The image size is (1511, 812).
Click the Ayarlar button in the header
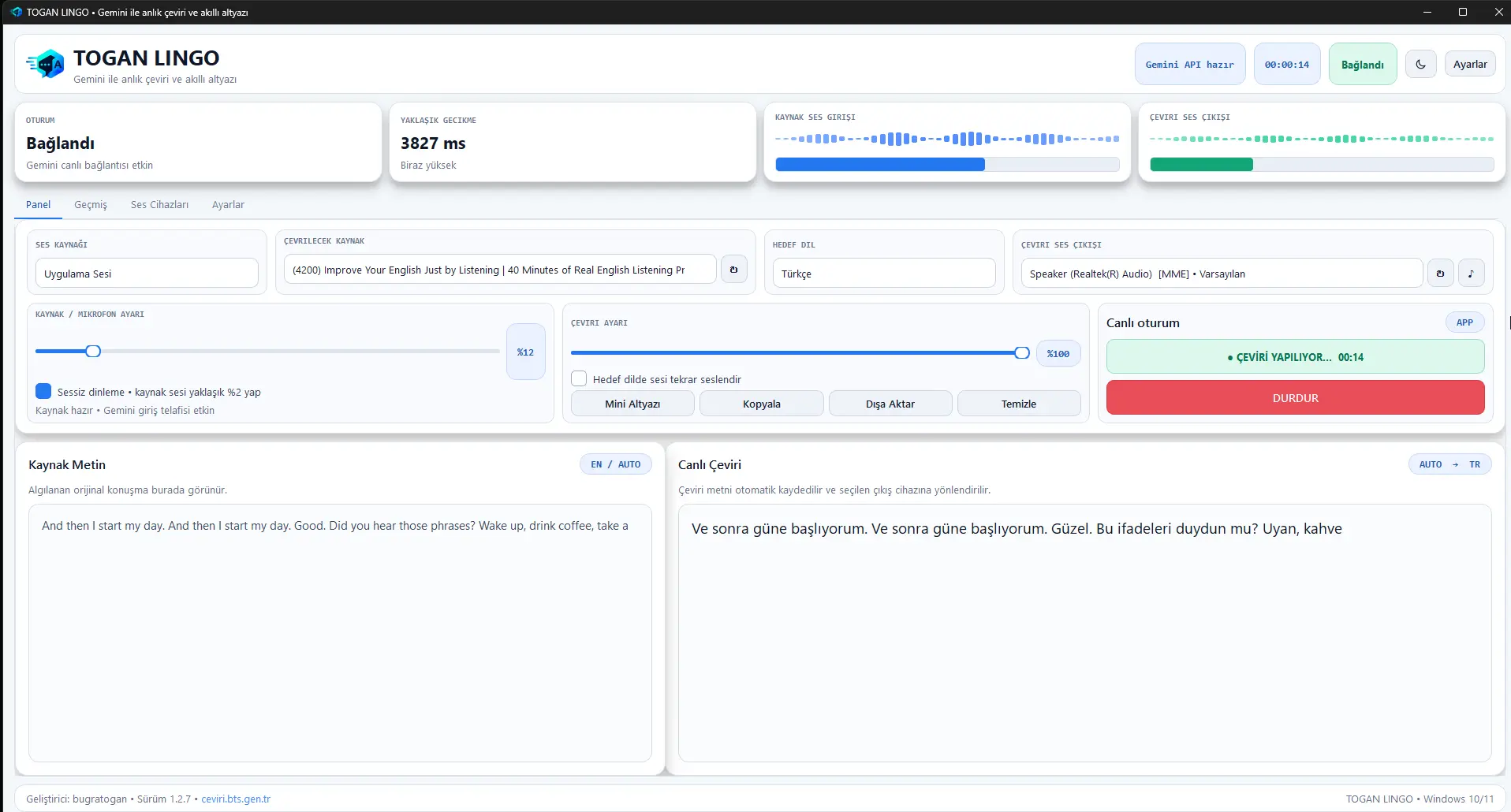point(1470,65)
